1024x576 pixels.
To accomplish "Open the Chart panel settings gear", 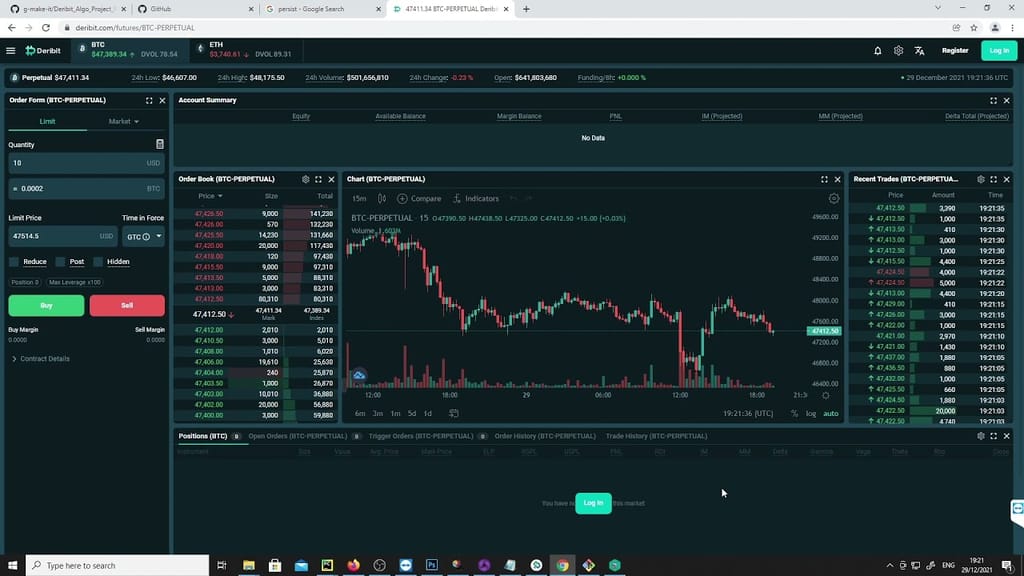I will (836, 198).
